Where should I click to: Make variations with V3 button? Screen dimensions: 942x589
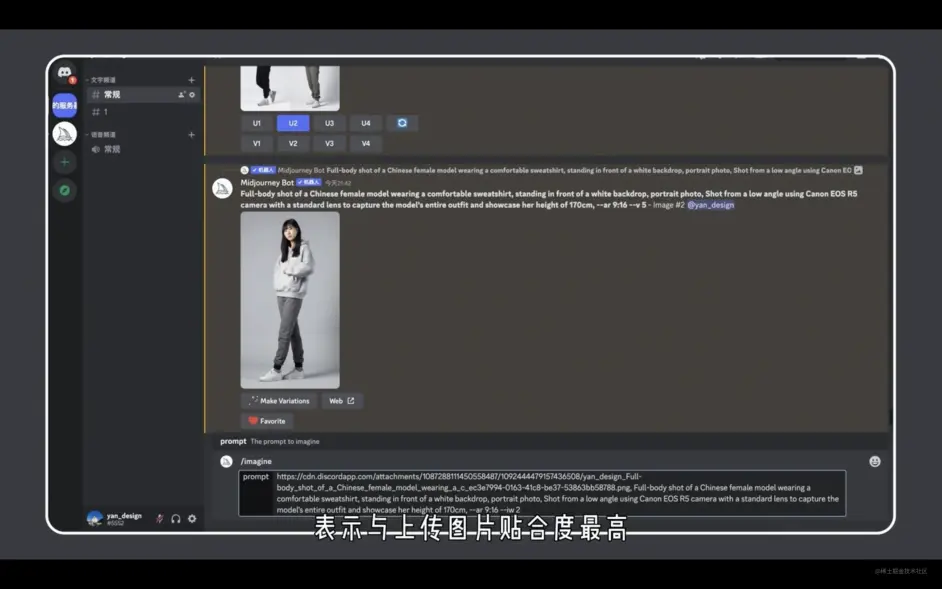pyautogui.click(x=329, y=144)
